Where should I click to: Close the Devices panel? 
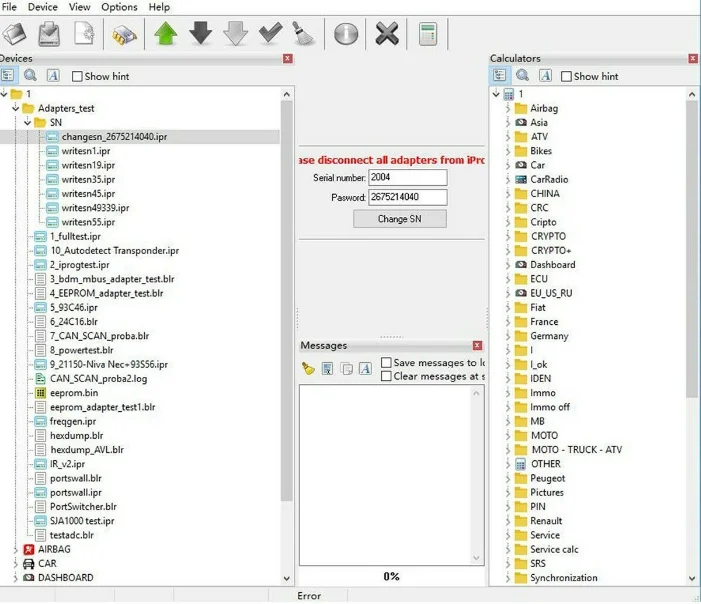(288, 59)
